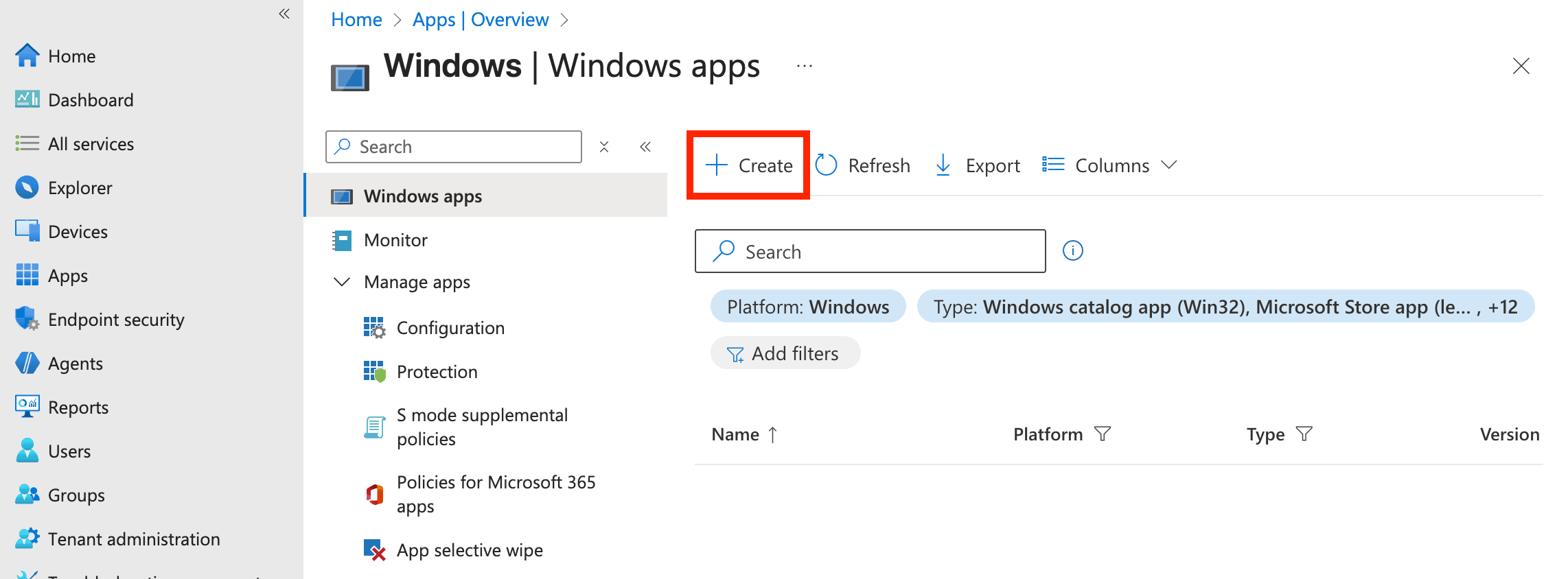Open the Agents icon in sidebar
1568x579 pixels.
(27, 363)
